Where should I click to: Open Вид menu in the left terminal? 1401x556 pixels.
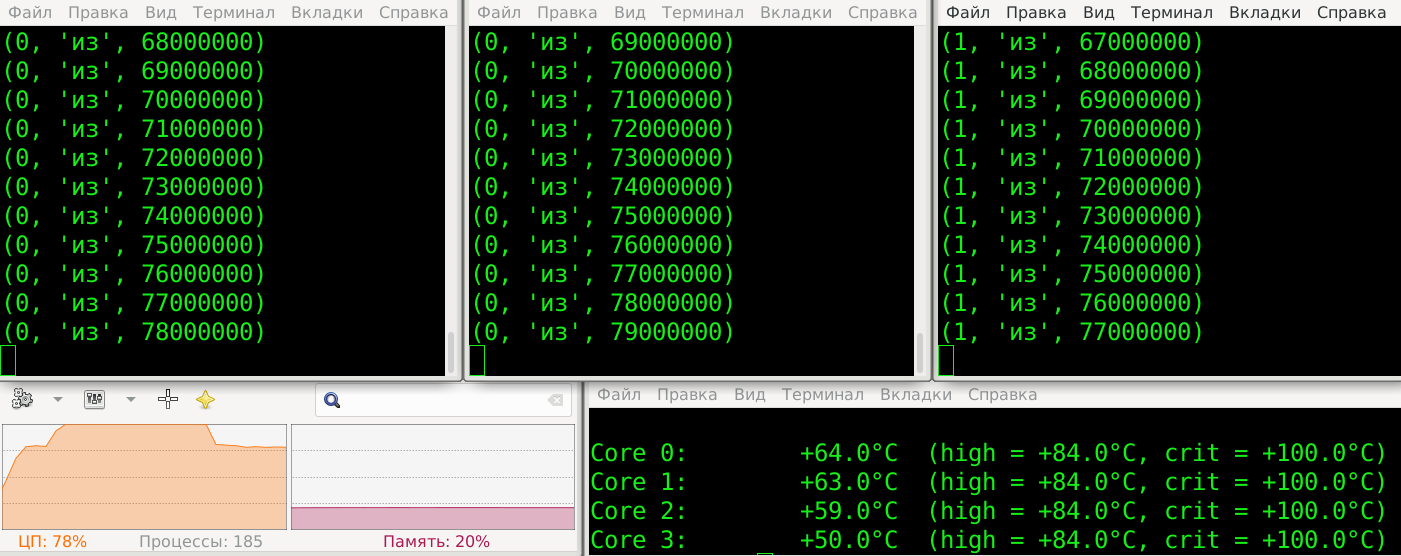coord(161,13)
